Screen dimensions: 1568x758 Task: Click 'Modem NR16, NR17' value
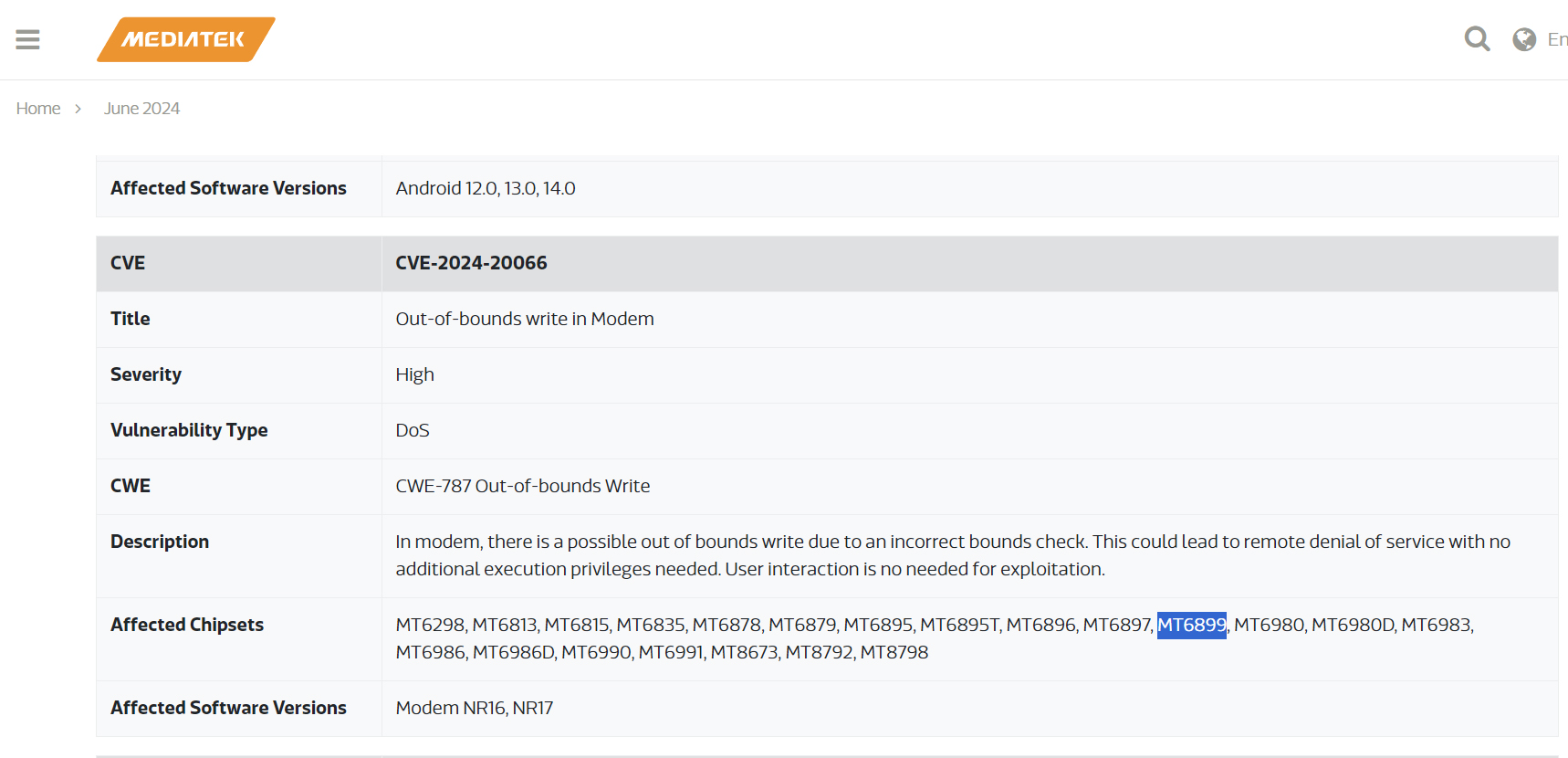pyautogui.click(x=475, y=708)
